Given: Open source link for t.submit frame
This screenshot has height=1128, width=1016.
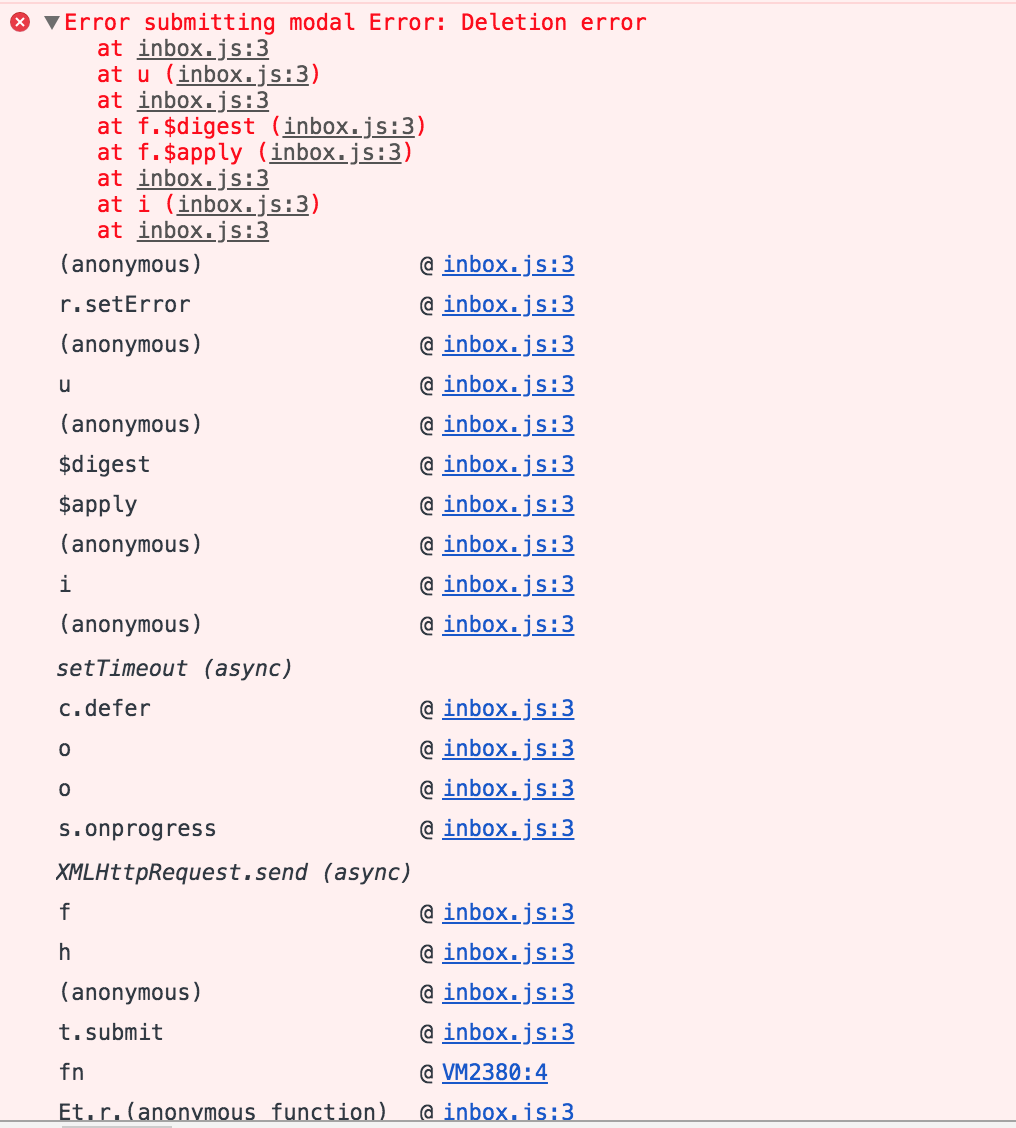Looking at the screenshot, I should coord(508,1032).
